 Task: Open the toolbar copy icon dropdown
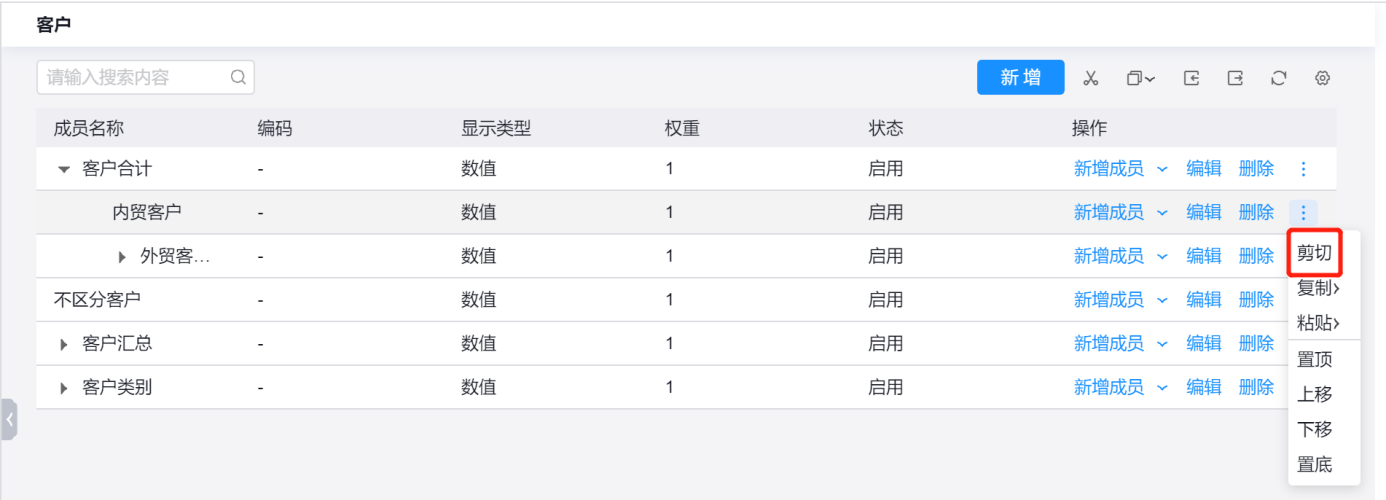click(x=1141, y=78)
